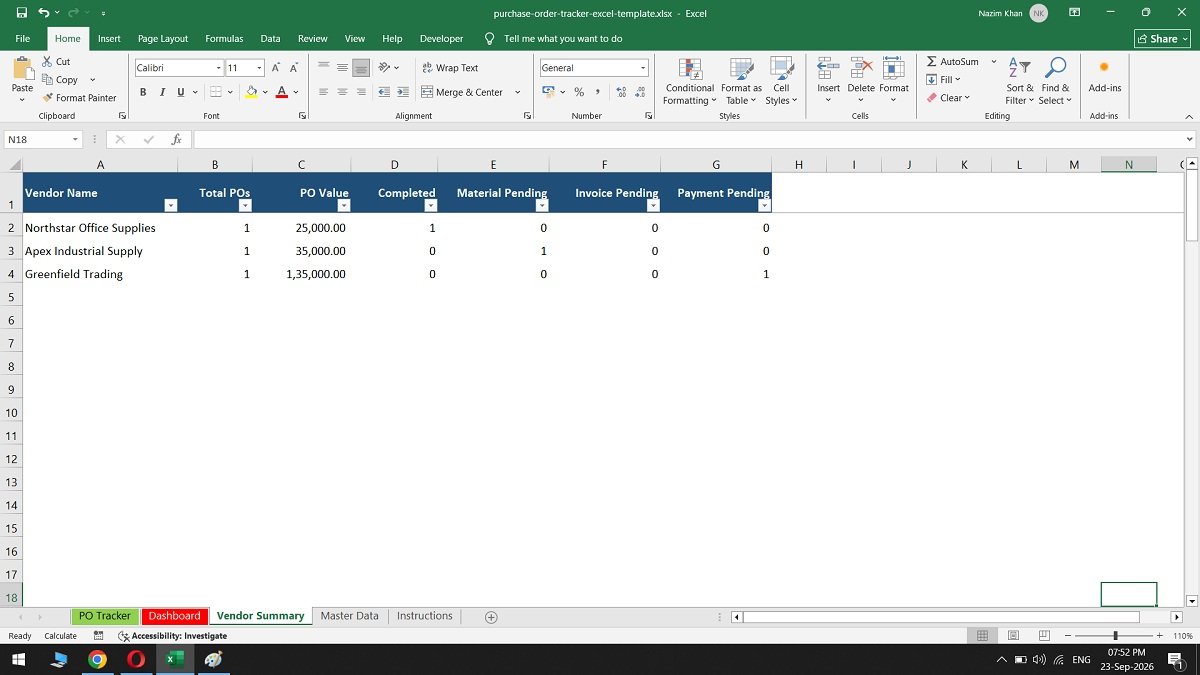Open Cell Styles gallery
The width and height of the screenshot is (1200, 675).
coord(781,82)
